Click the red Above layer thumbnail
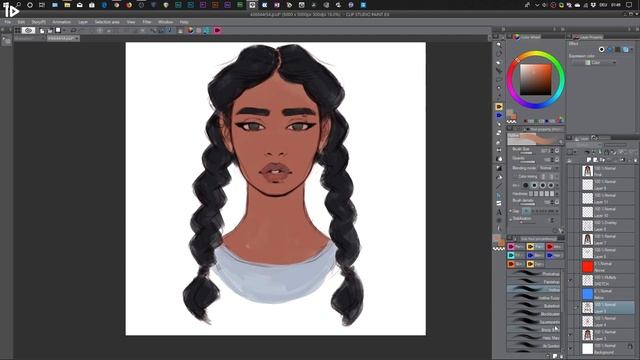 [587, 267]
